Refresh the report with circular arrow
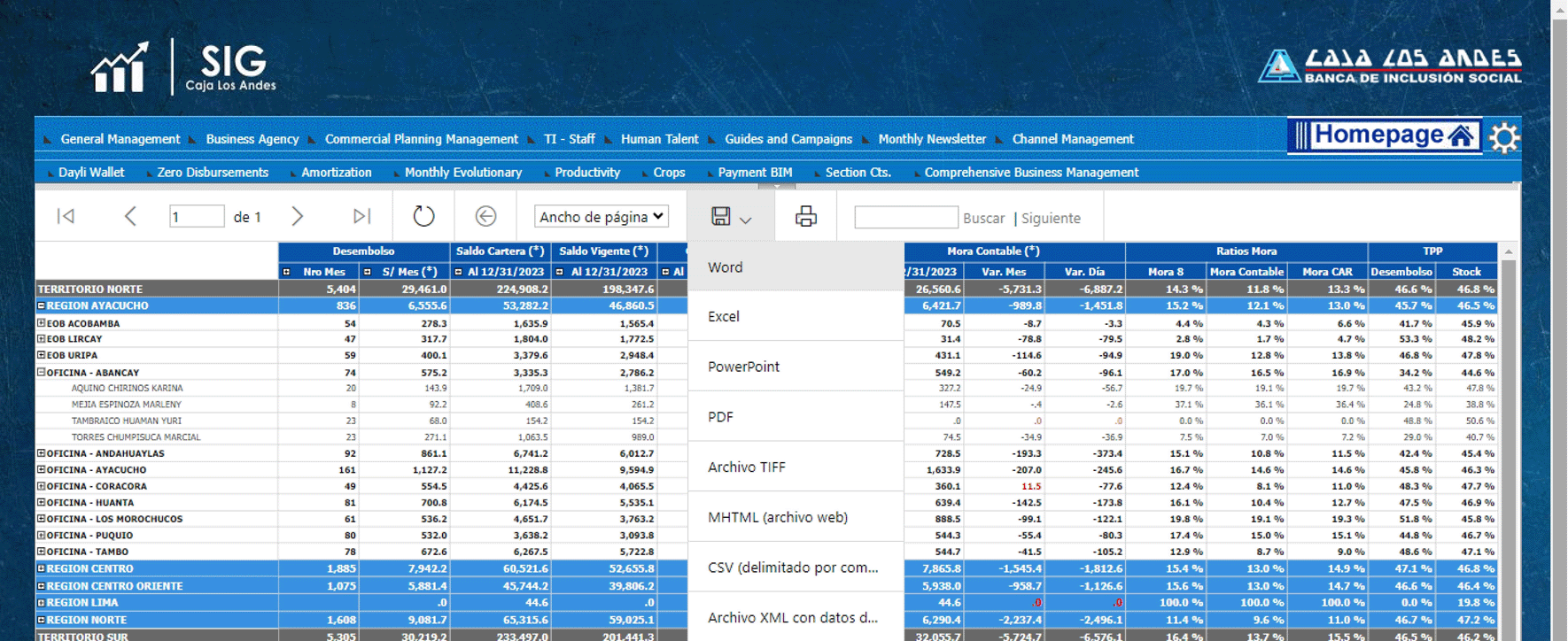 pos(423,216)
